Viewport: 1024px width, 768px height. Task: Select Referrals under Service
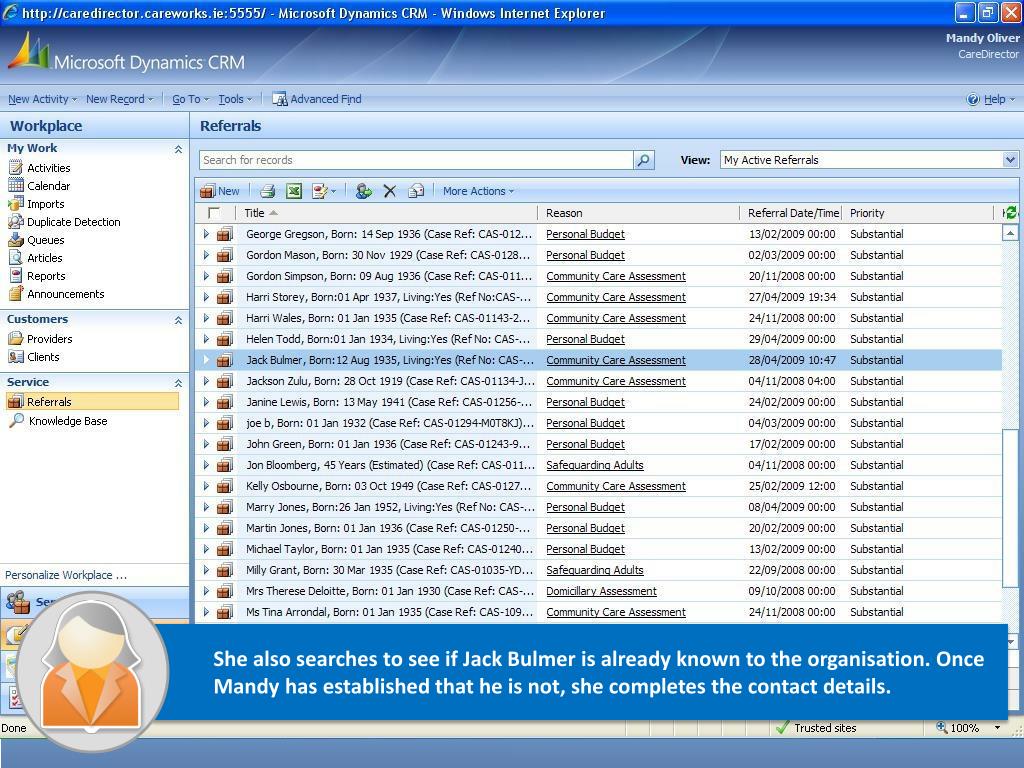click(x=92, y=402)
